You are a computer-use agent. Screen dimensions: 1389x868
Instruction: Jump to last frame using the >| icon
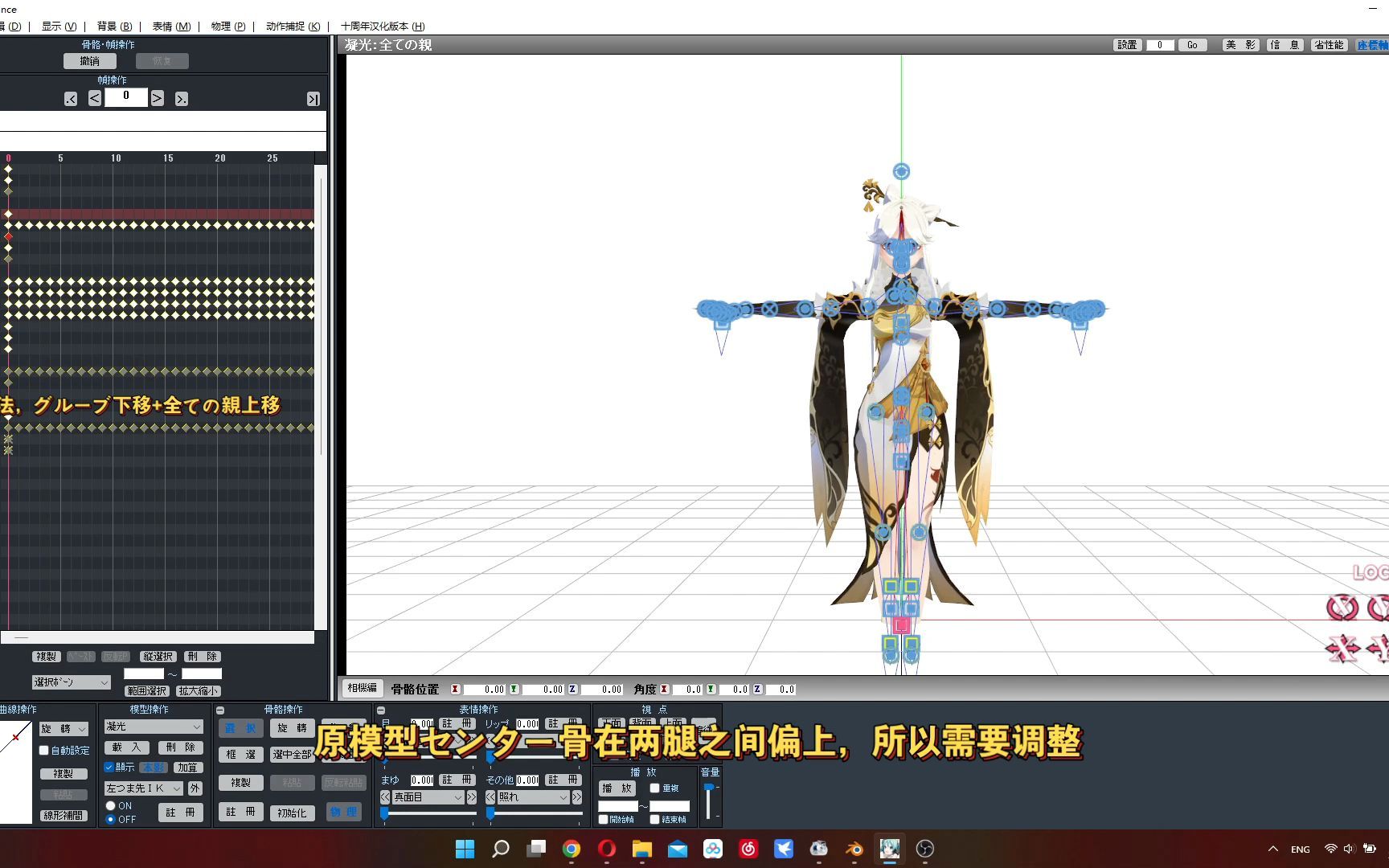[x=313, y=97]
